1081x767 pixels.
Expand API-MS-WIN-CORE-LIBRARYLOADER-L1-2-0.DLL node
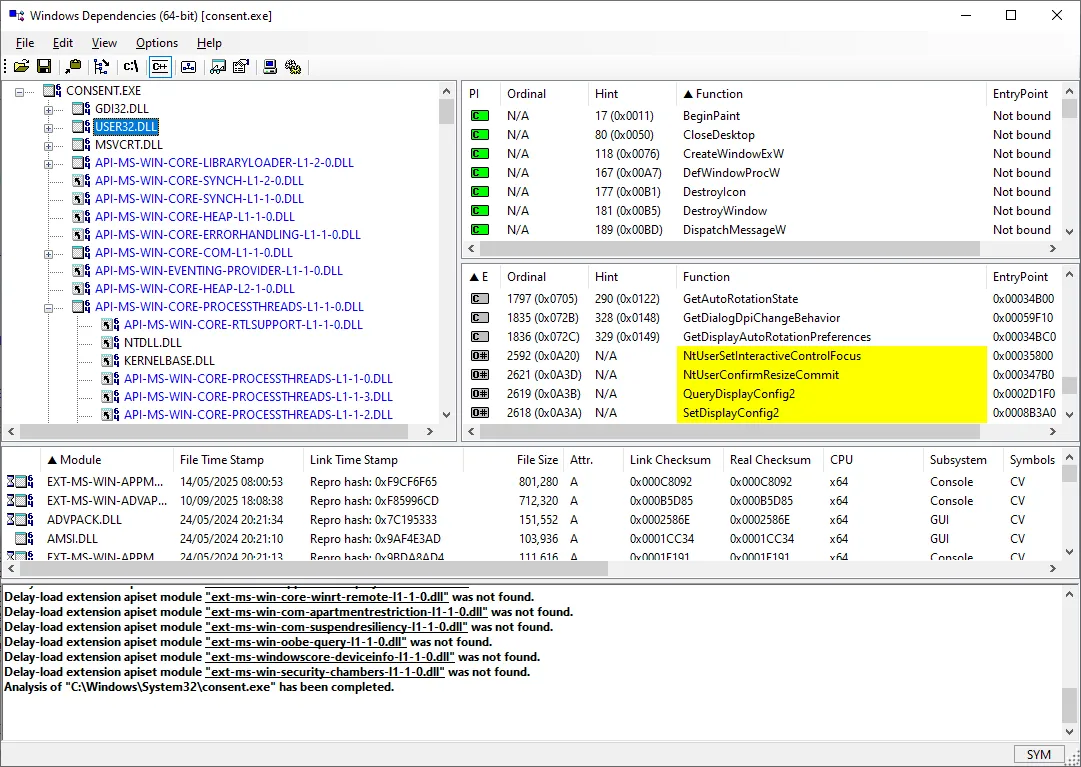48,163
